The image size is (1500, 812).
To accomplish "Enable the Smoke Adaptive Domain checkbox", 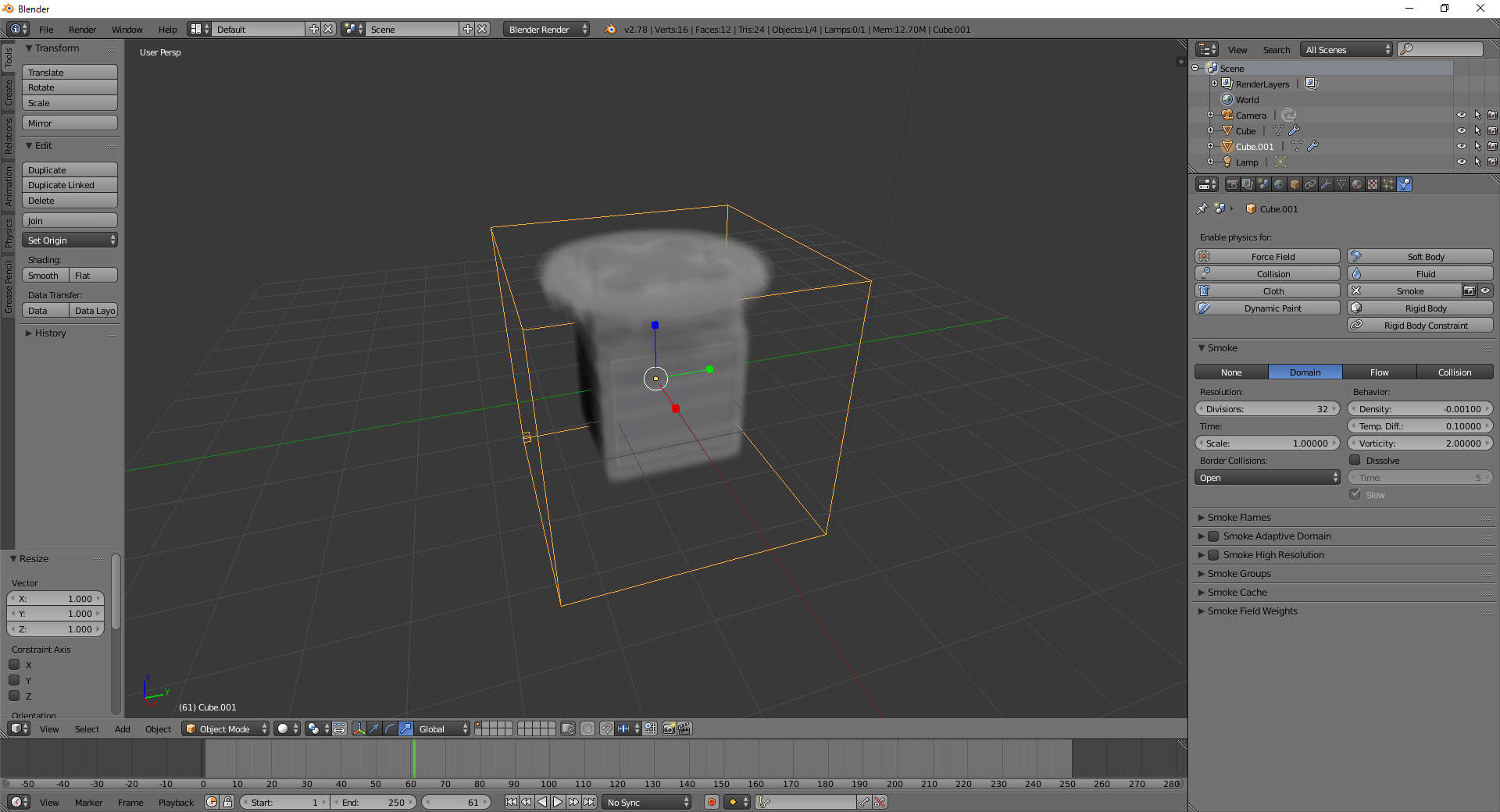I will [1213, 536].
